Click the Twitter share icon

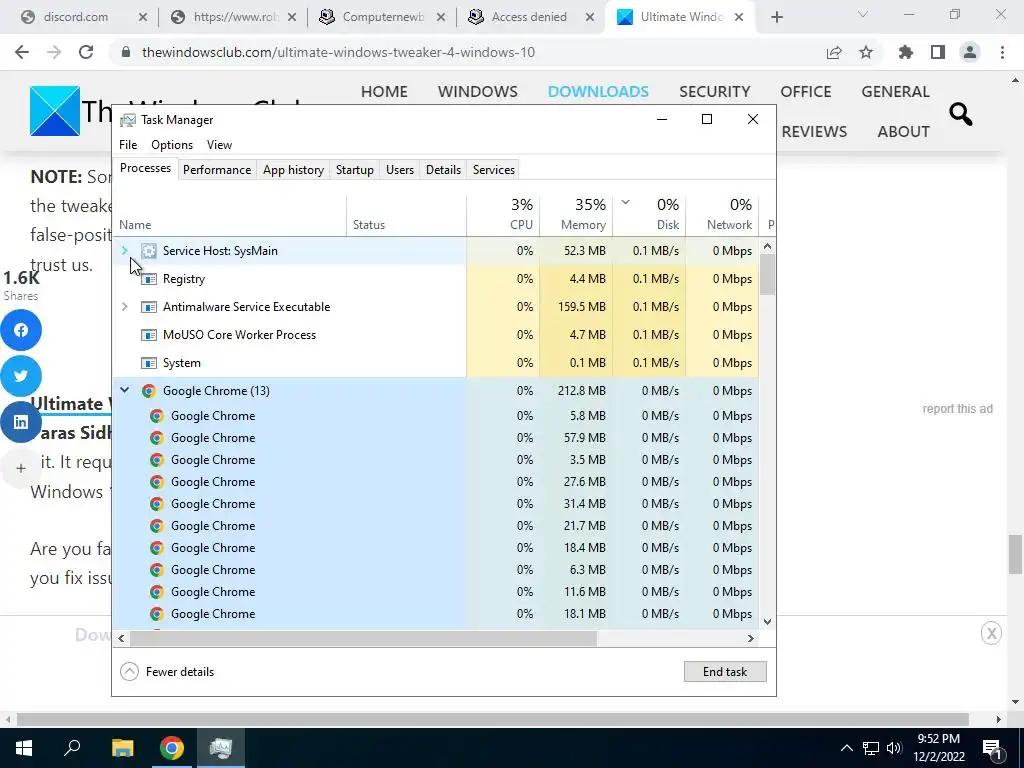click(21, 376)
